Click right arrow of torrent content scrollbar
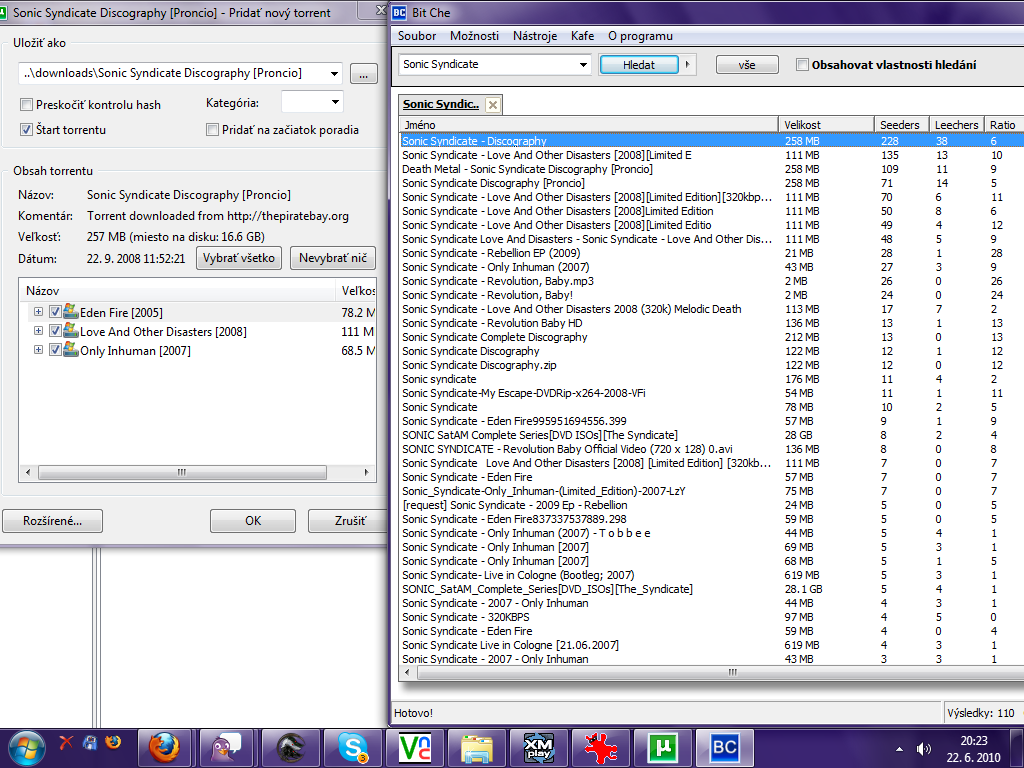The image size is (1024, 768). pos(366,472)
